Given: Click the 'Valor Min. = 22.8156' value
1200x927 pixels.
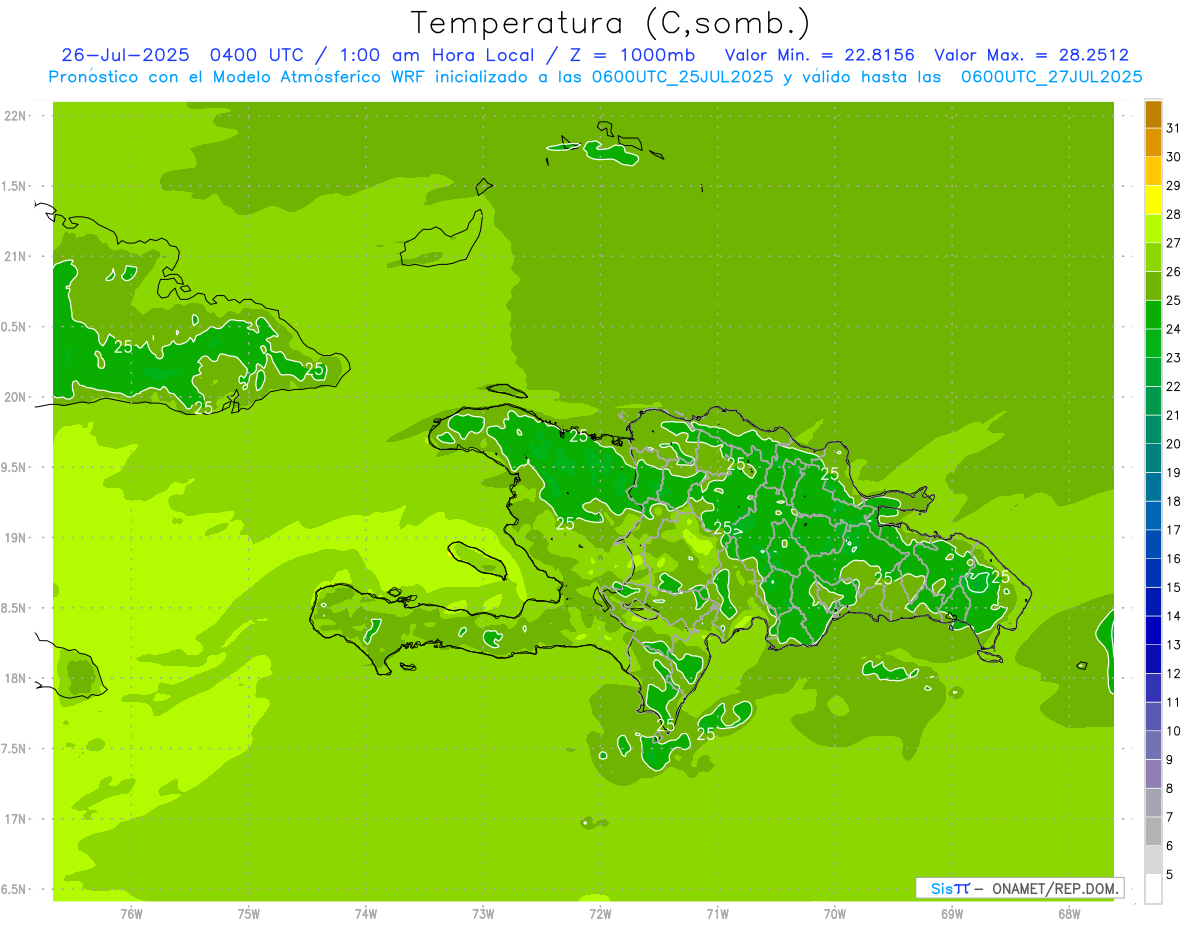Looking at the screenshot, I should [x=820, y=55].
